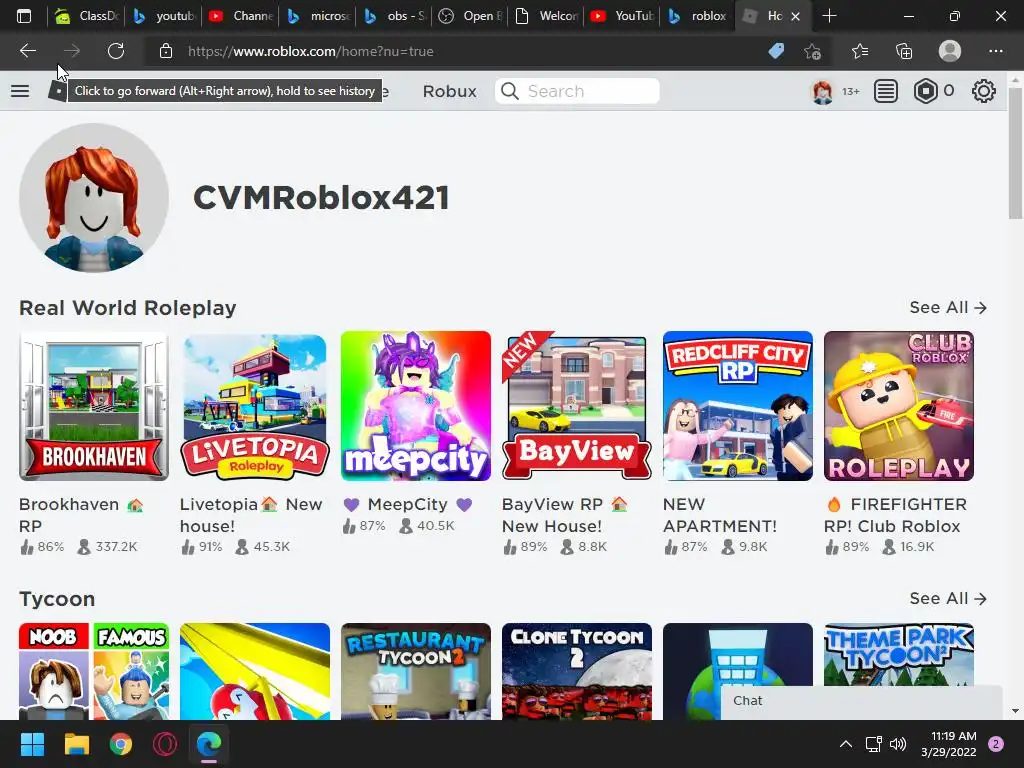Click the roblox.com address bar URL
The image size is (1024, 768).
pos(311,51)
